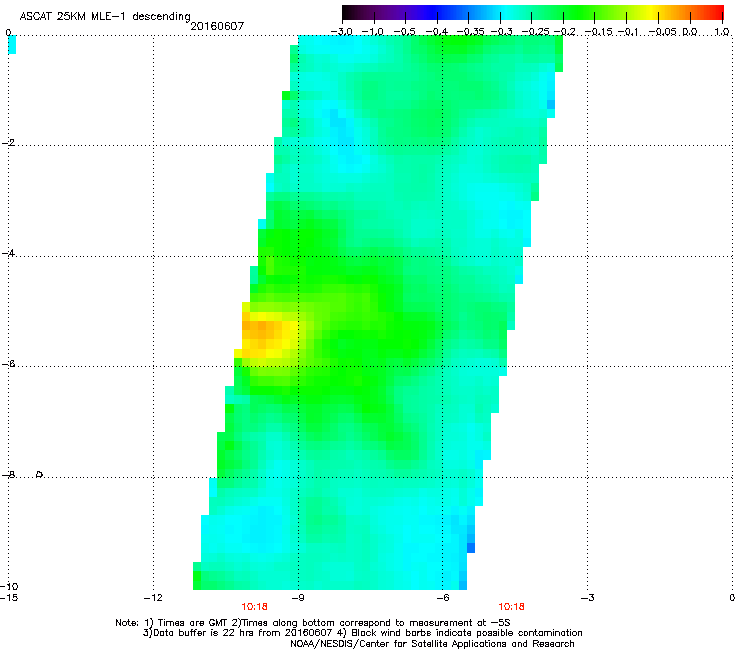Click the -0.1 colorbar tick label

(628, 32)
